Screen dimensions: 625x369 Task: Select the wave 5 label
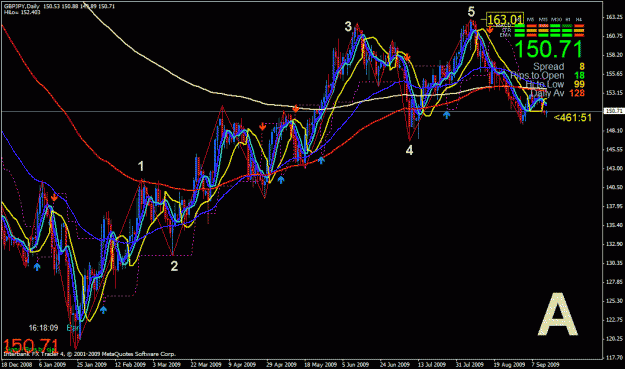pyautogui.click(x=471, y=12)
